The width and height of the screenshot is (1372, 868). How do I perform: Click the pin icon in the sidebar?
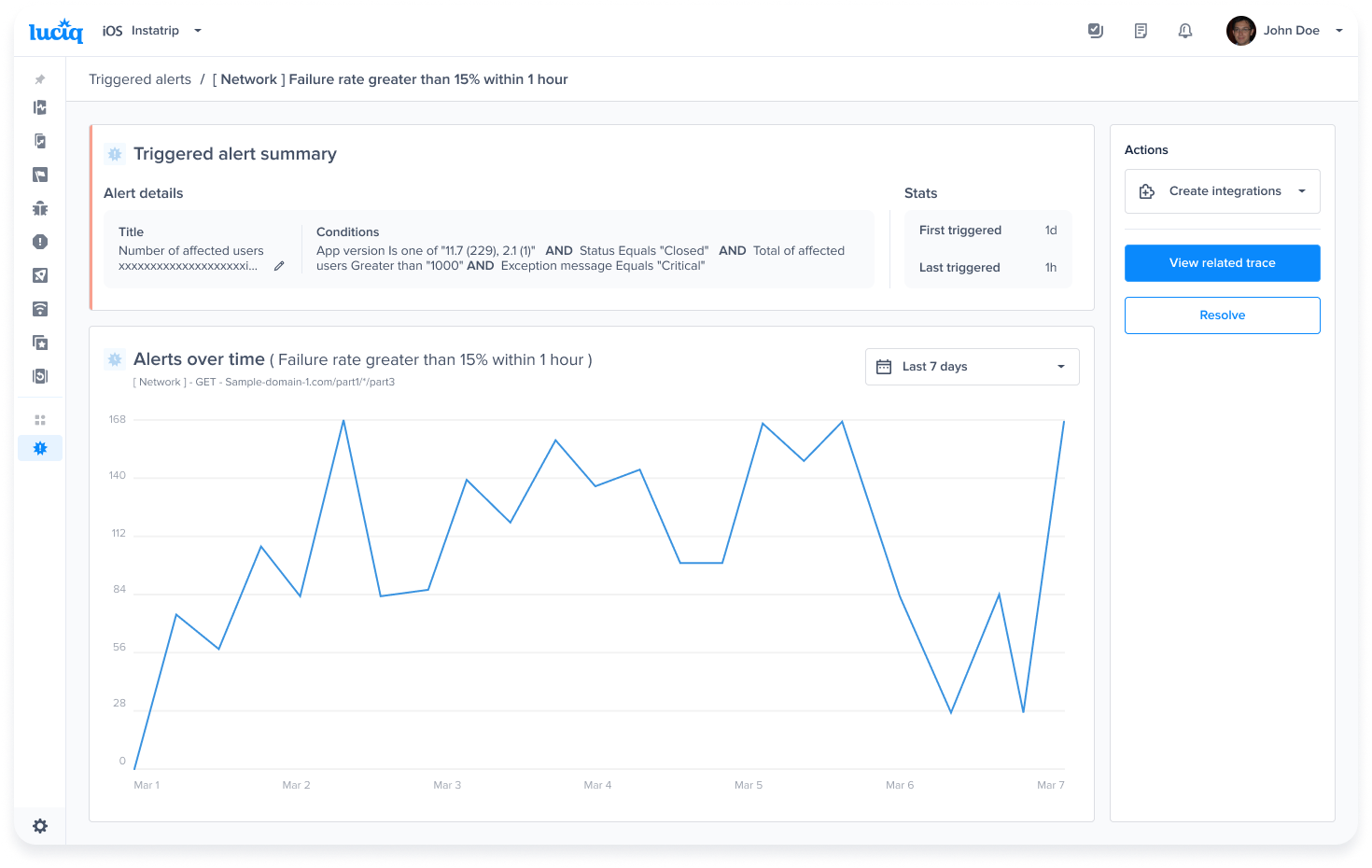[40, 79]
